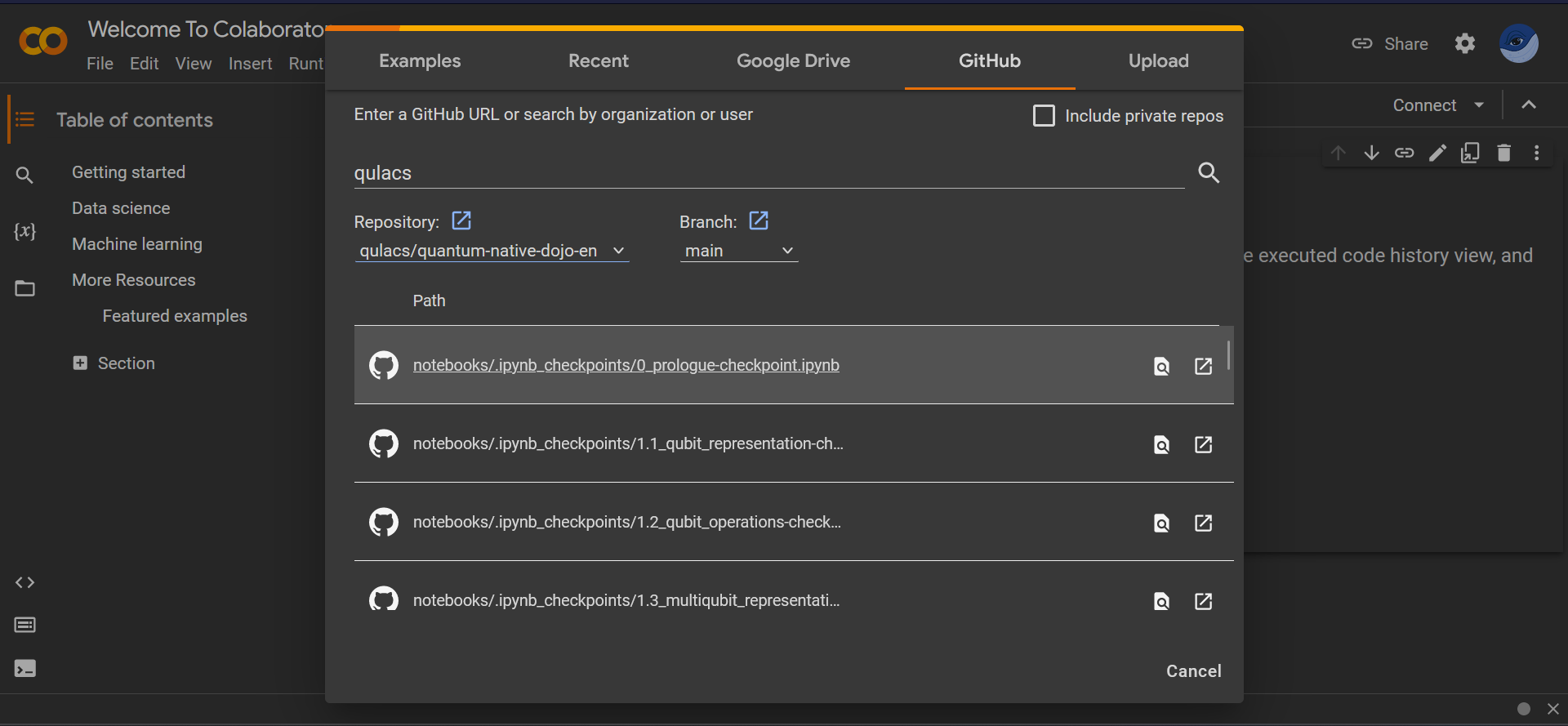Open the Find and replace sidebar icon
This screenshot has width=1568, height=726.
[24, 175]
